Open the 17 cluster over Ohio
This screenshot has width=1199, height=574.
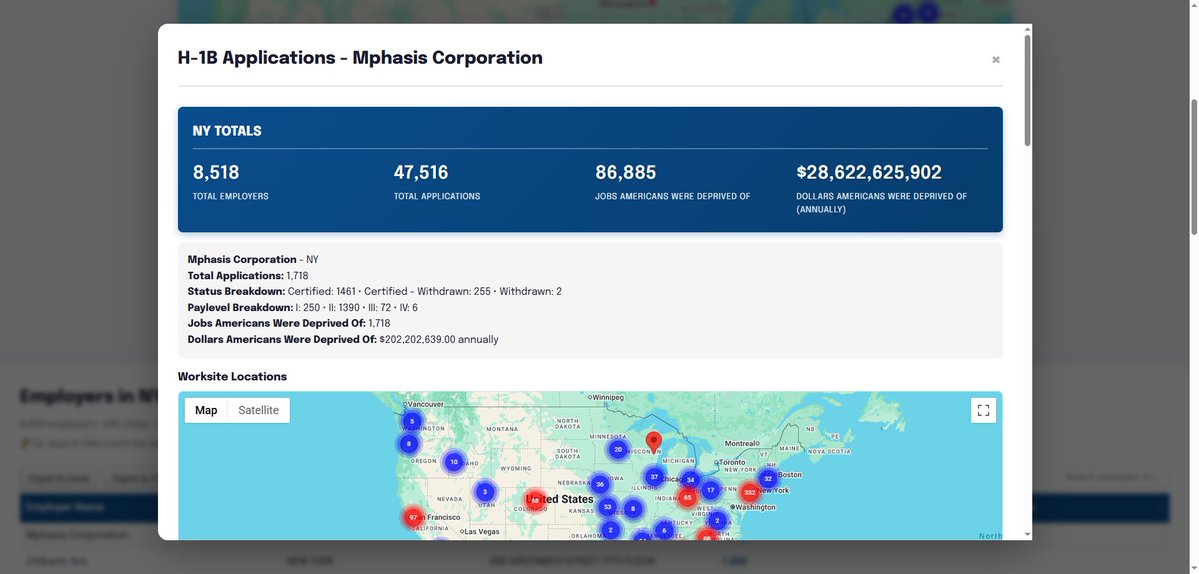[710, 490]
